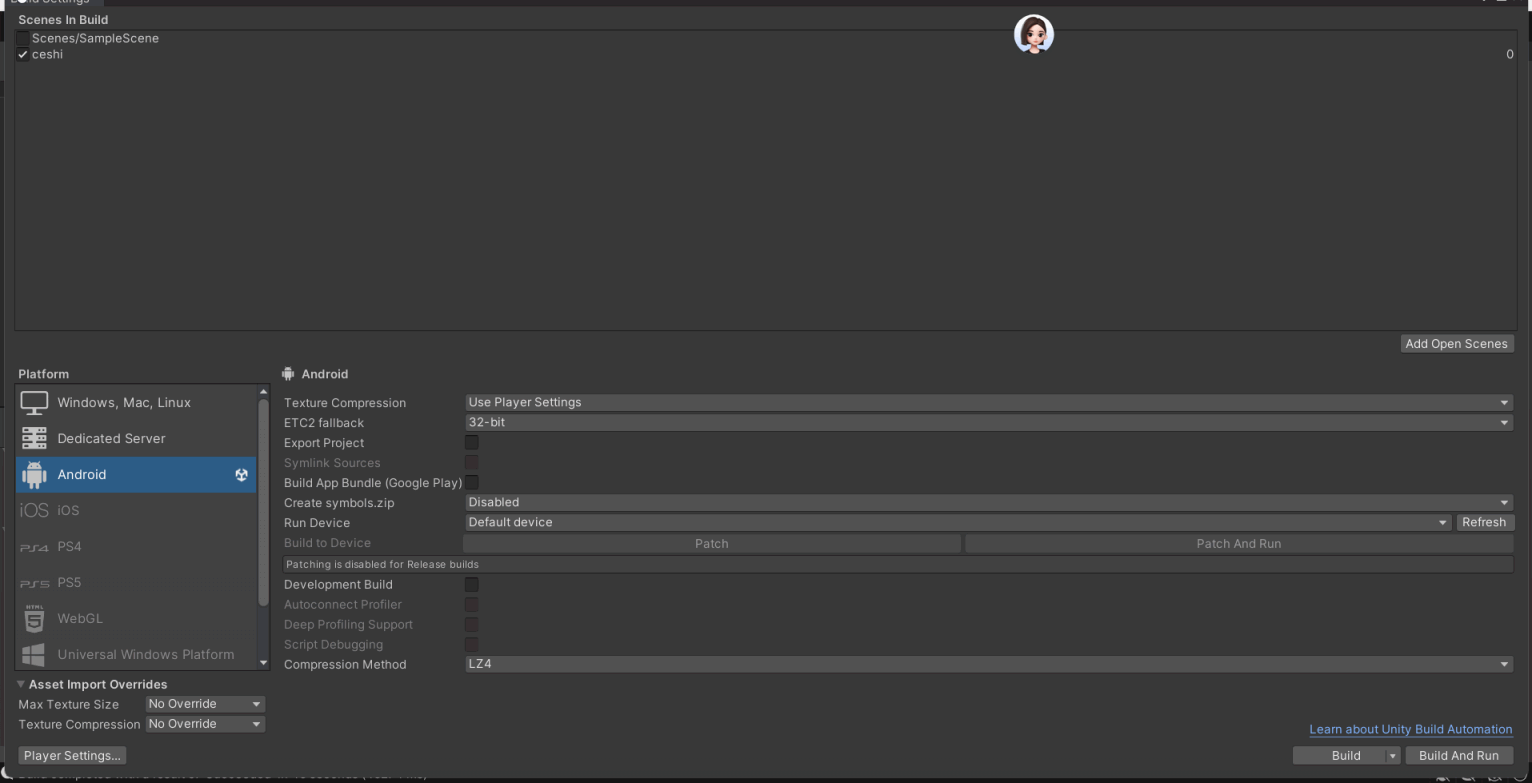
Task: Toggle Build App Bundle (Google Play) checkbox
Action: [471, 483]
